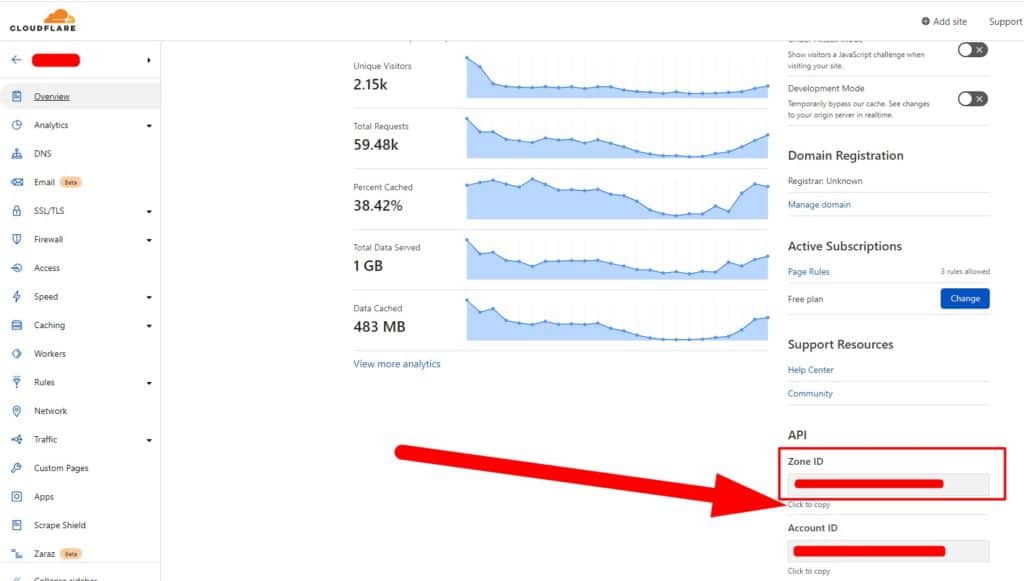Expand the Rules submenu arrow
The image size is (1024, 581).
[x=149, y=383]
